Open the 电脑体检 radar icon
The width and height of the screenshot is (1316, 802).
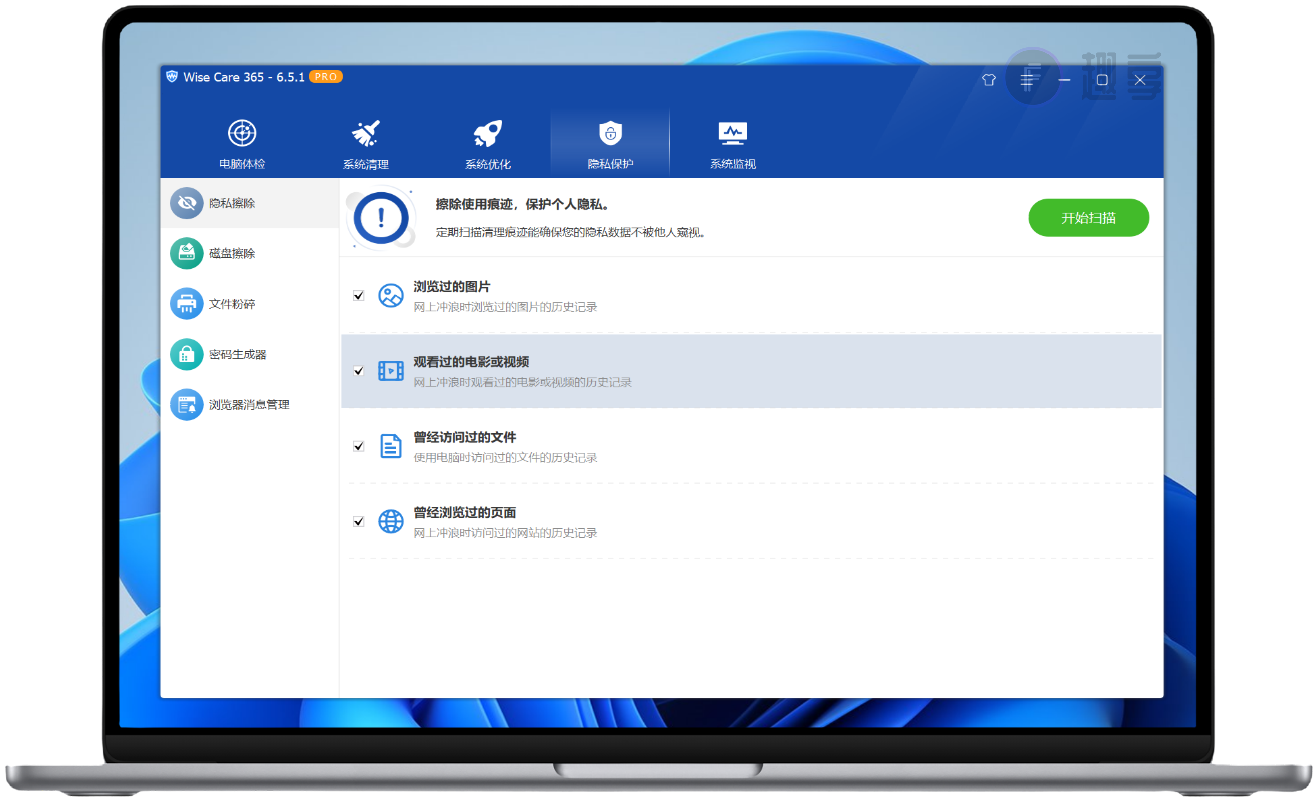242,133
